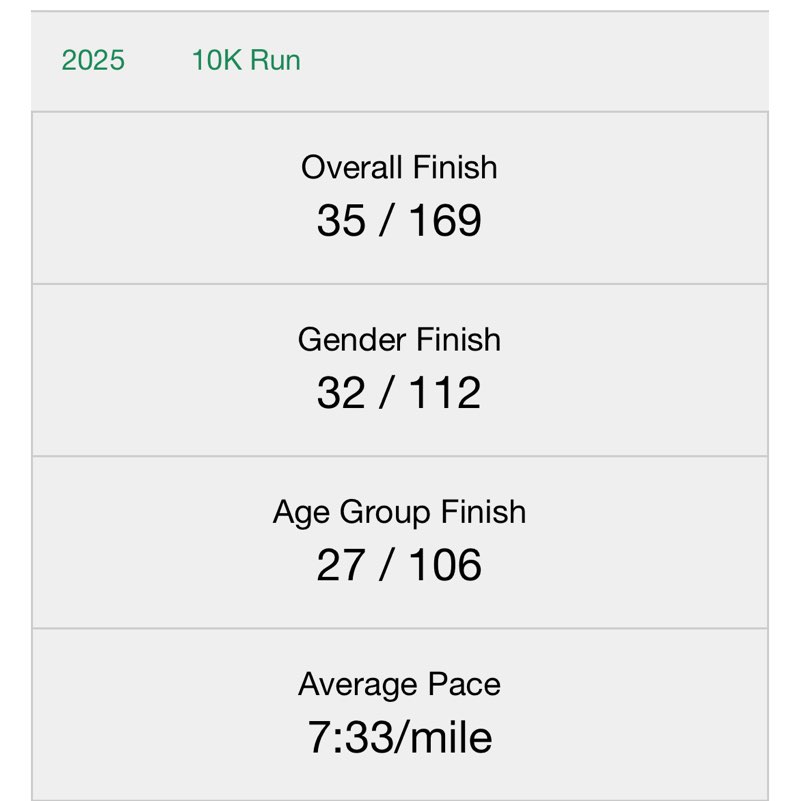Open the 2025 year link
The height and width of the screenshot is (801, 800).
(93, 60)
